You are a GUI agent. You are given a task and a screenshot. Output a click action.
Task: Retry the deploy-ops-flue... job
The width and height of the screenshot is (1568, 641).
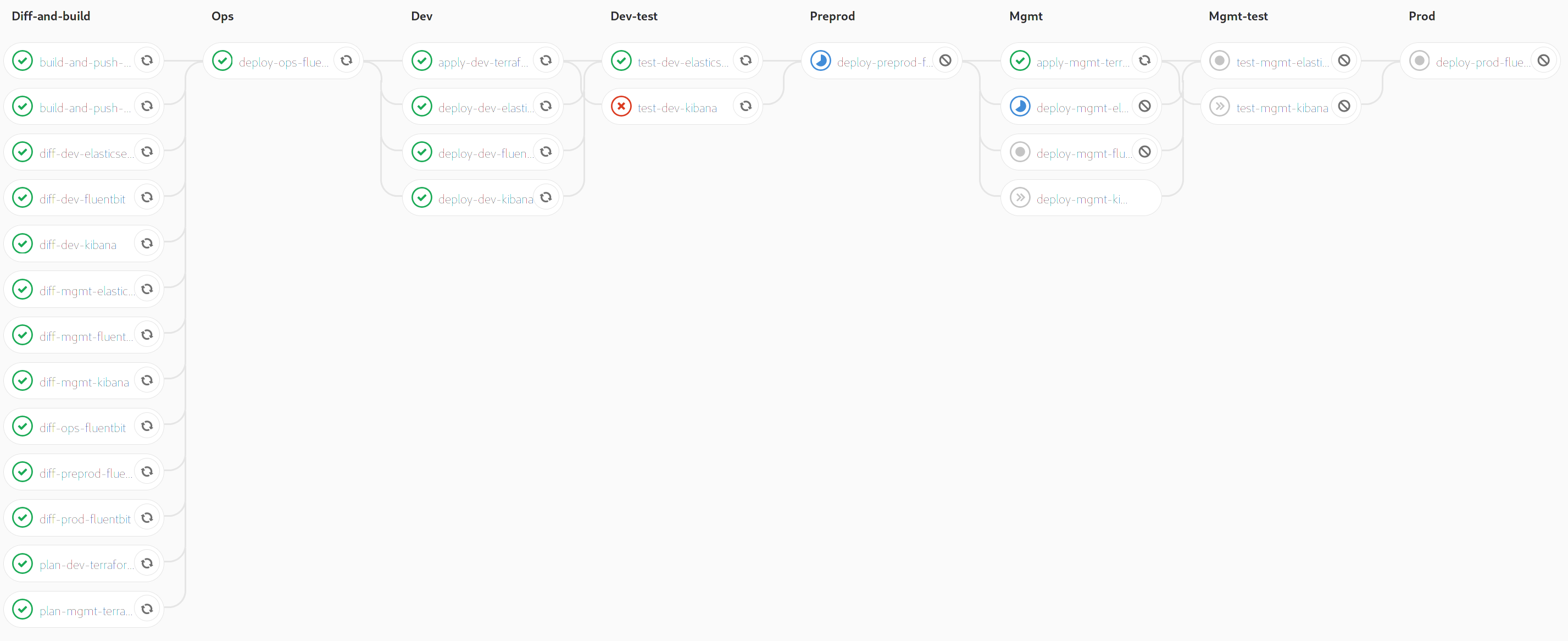(x=346, y=60)
